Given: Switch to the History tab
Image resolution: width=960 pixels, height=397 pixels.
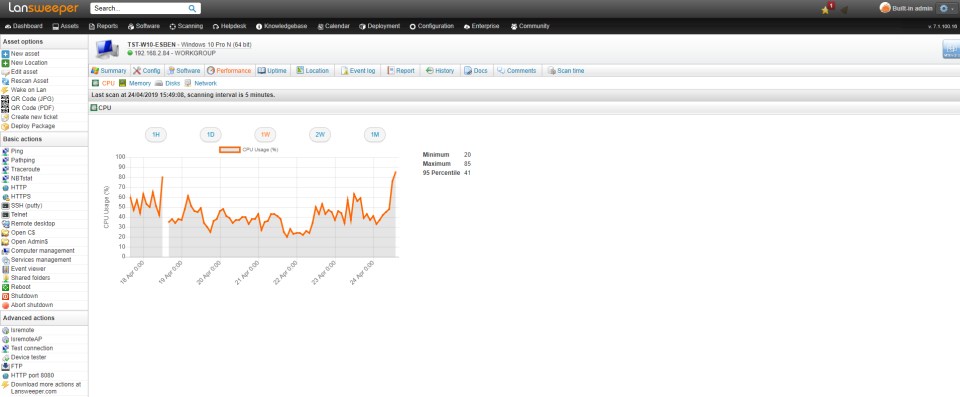Looking at the screenshot, I should [440, 70].
